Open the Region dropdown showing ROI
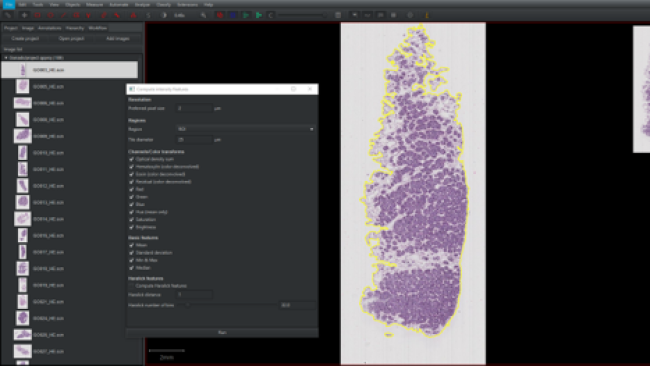Image resolution: width=650 pixels, height=366 pixels. pyautogui.click(x=245, y=129)
